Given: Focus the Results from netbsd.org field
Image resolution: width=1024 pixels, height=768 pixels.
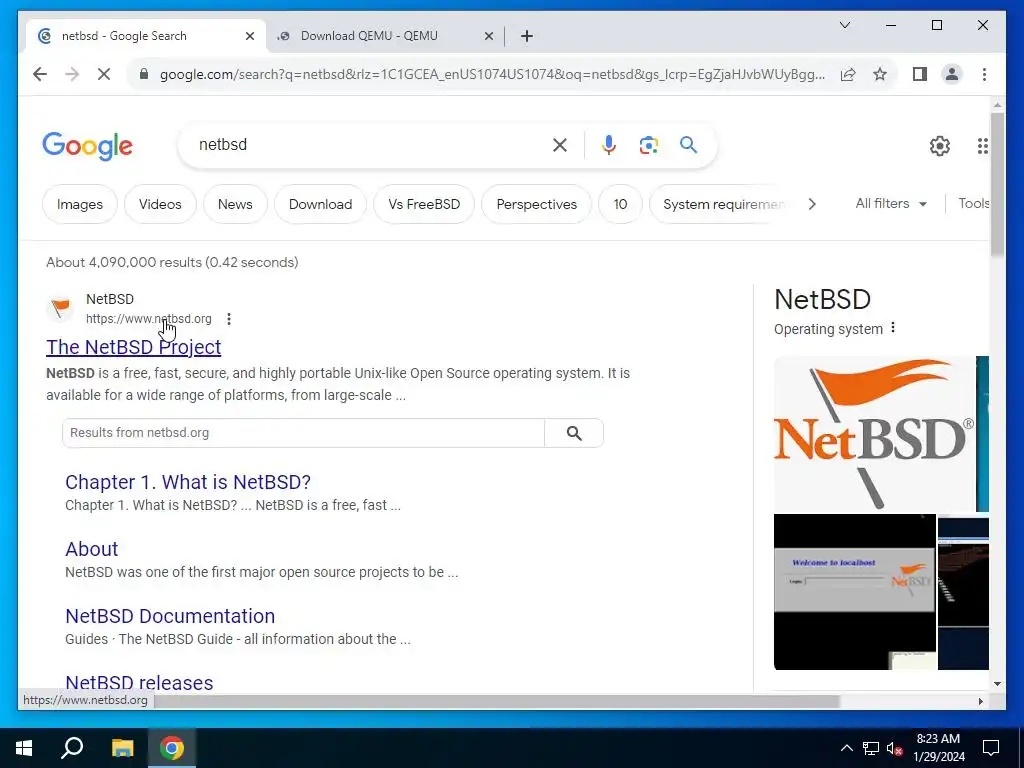Looking at the screenshot, I should (303, 433).
